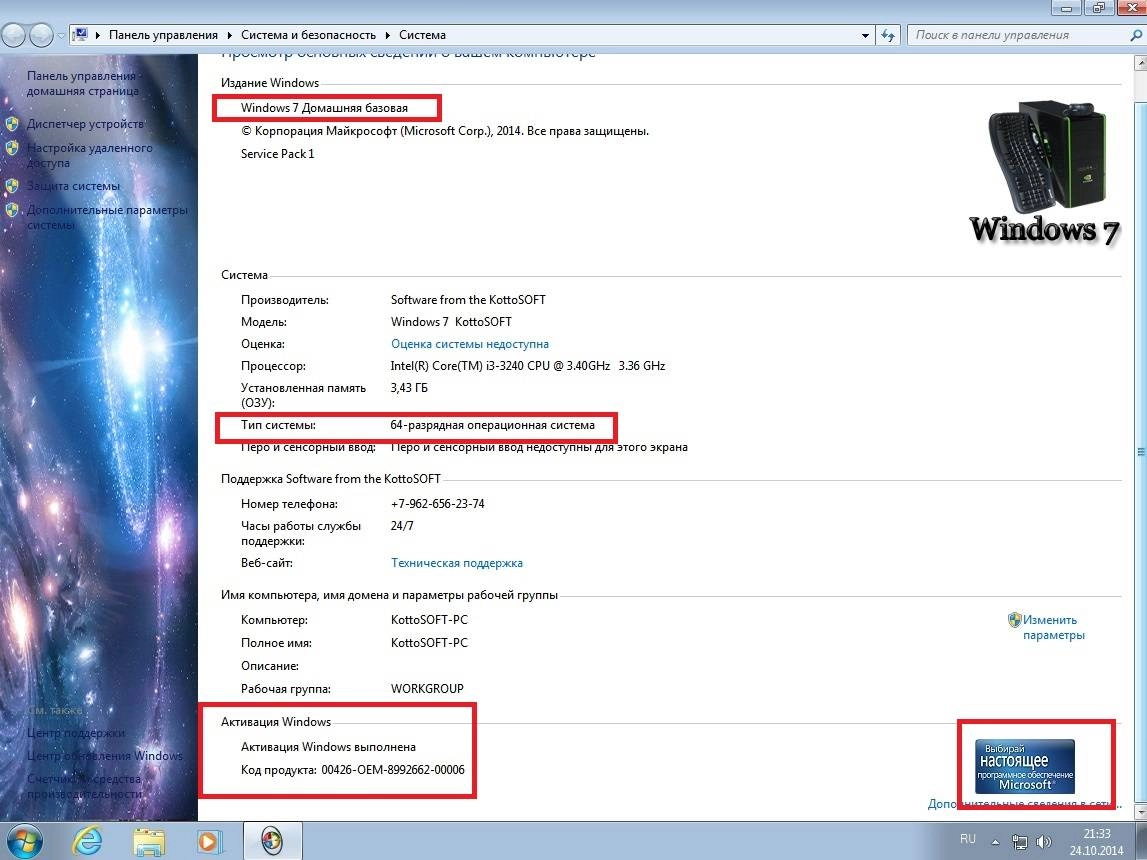This screenshot has height=860, width=1147.
Task: Open Windows Explorer folder icon on taskbar
Action: click(x=148, y=842)
